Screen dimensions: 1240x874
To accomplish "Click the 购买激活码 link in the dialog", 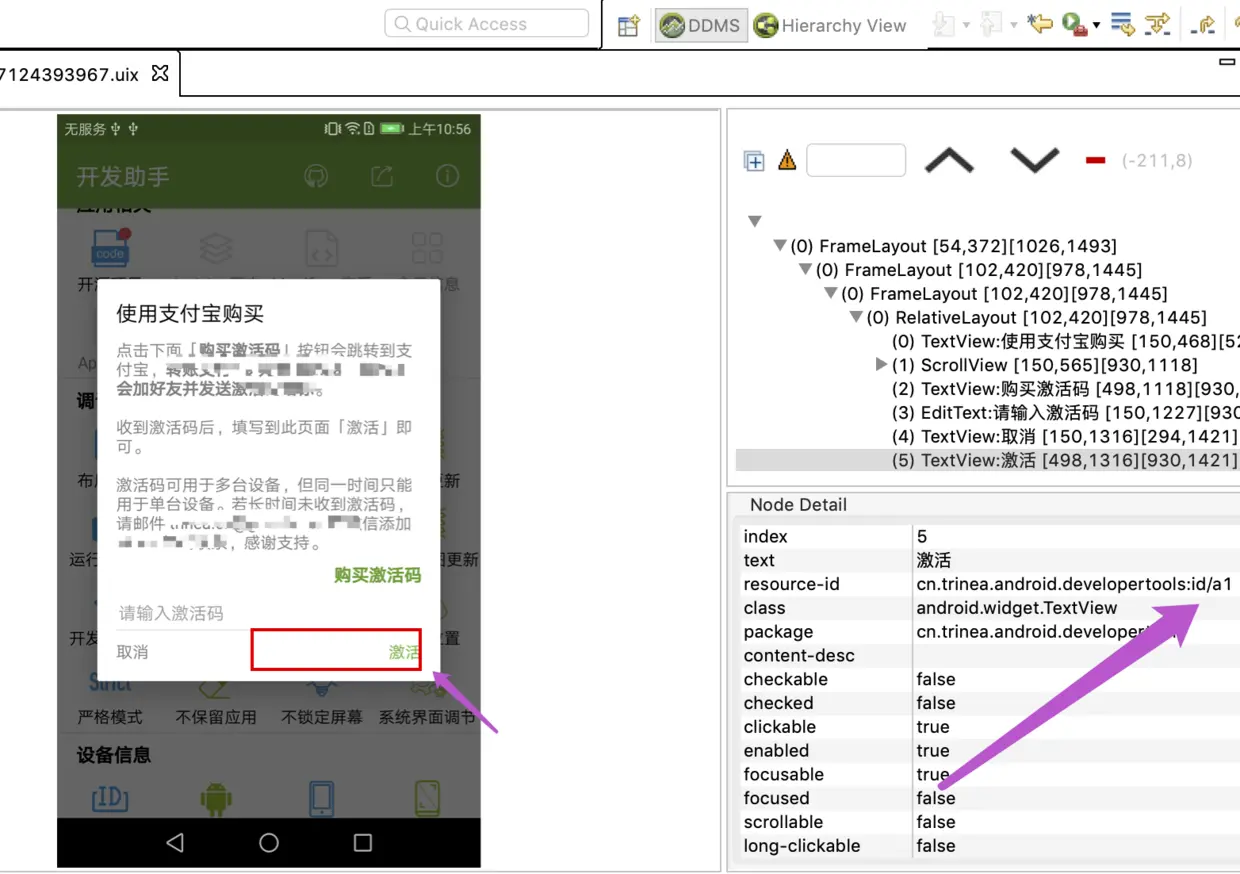I will tap(377, 575).
